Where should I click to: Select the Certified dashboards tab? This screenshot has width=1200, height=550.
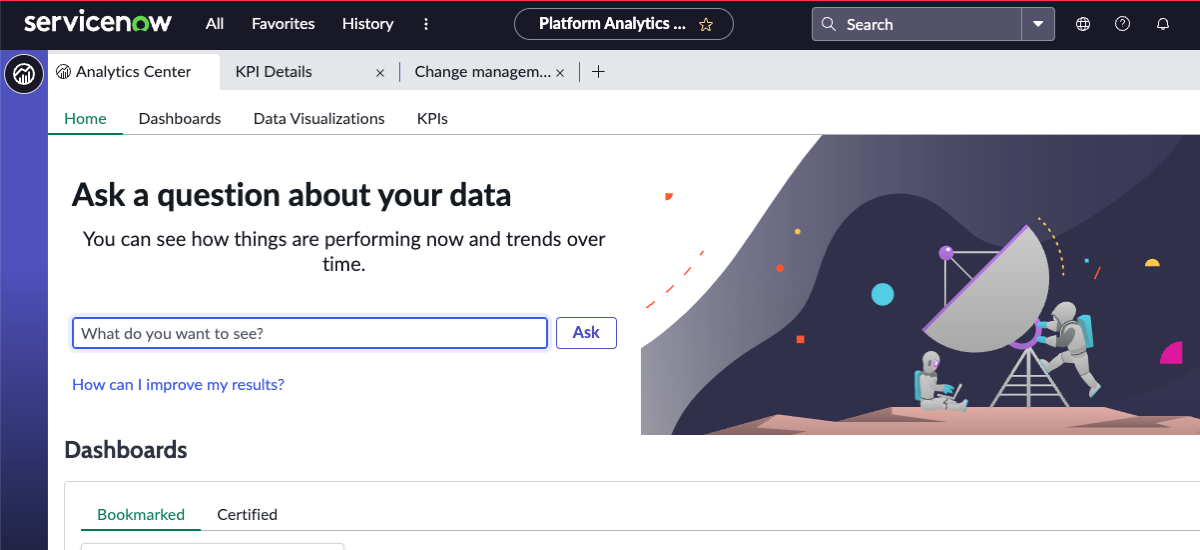click(x=247, y=515)
